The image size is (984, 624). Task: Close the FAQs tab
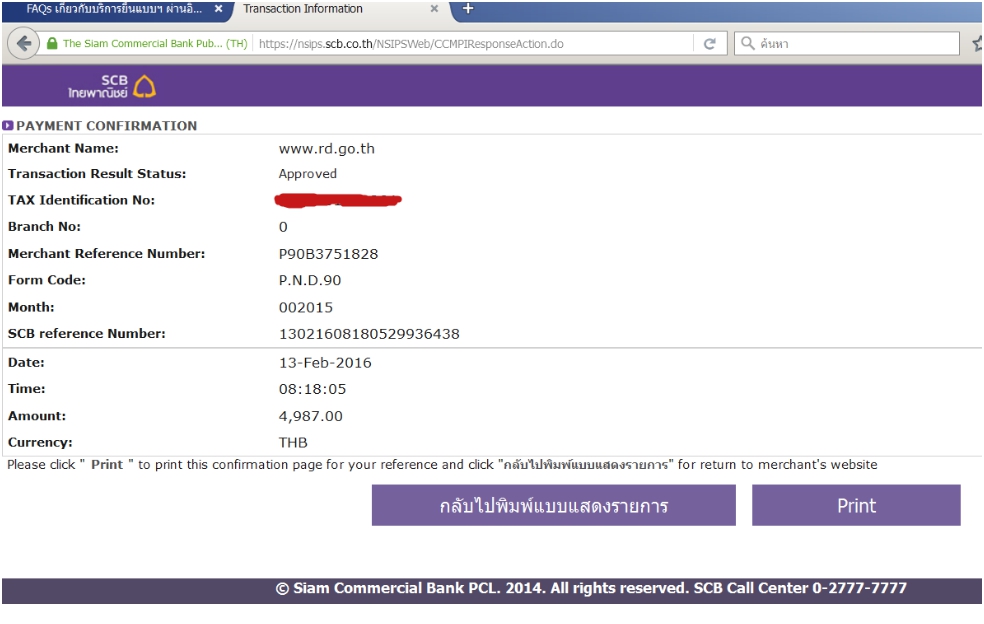218,9
